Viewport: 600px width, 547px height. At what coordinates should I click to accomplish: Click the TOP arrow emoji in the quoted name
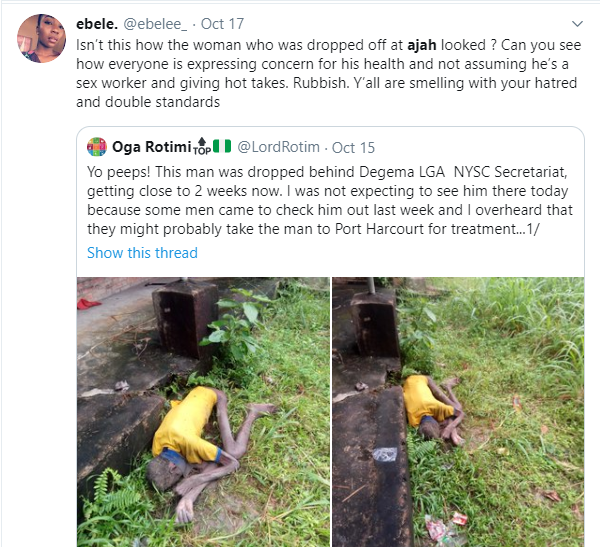pos(202,146)
